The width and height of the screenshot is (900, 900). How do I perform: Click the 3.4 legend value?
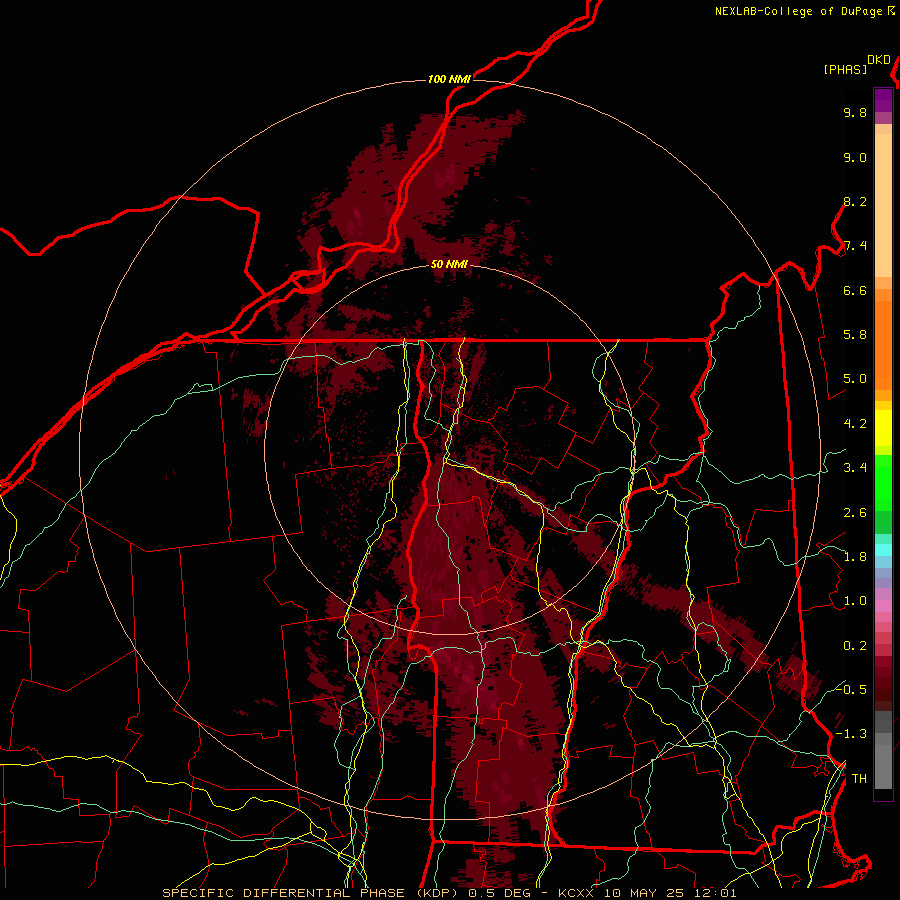pos(855,468)
